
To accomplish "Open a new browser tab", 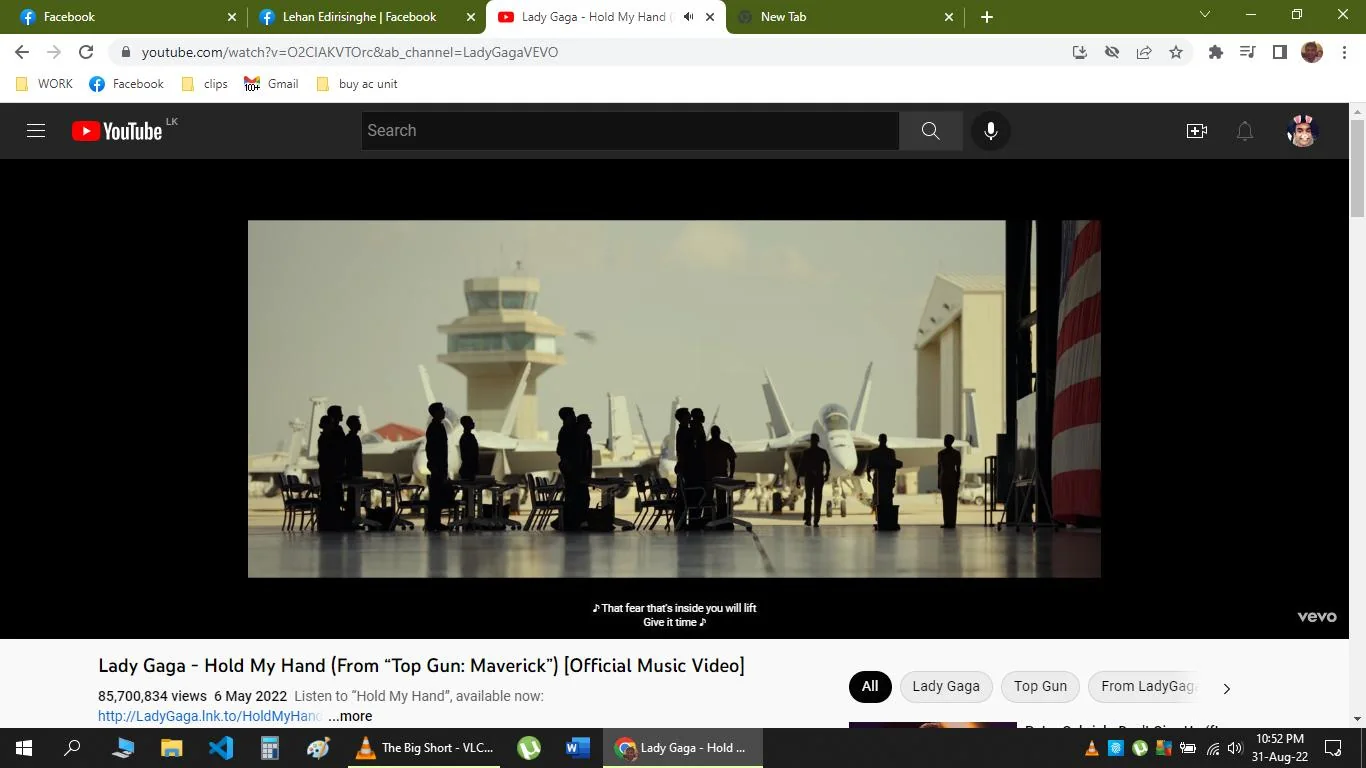I will (x=987, y=17).
